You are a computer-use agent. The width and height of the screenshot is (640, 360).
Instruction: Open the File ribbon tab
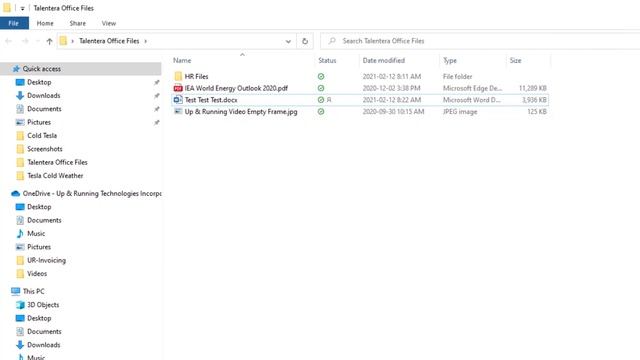coord(14,23)
